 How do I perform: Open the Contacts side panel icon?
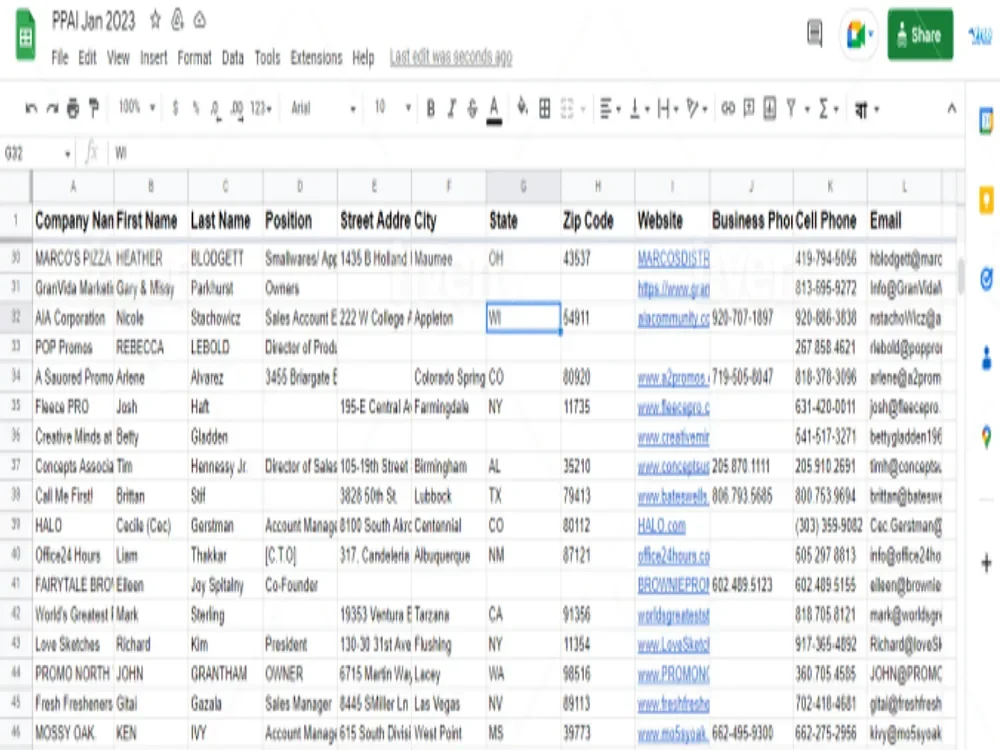pyautogui.click(x=986, y=358)
